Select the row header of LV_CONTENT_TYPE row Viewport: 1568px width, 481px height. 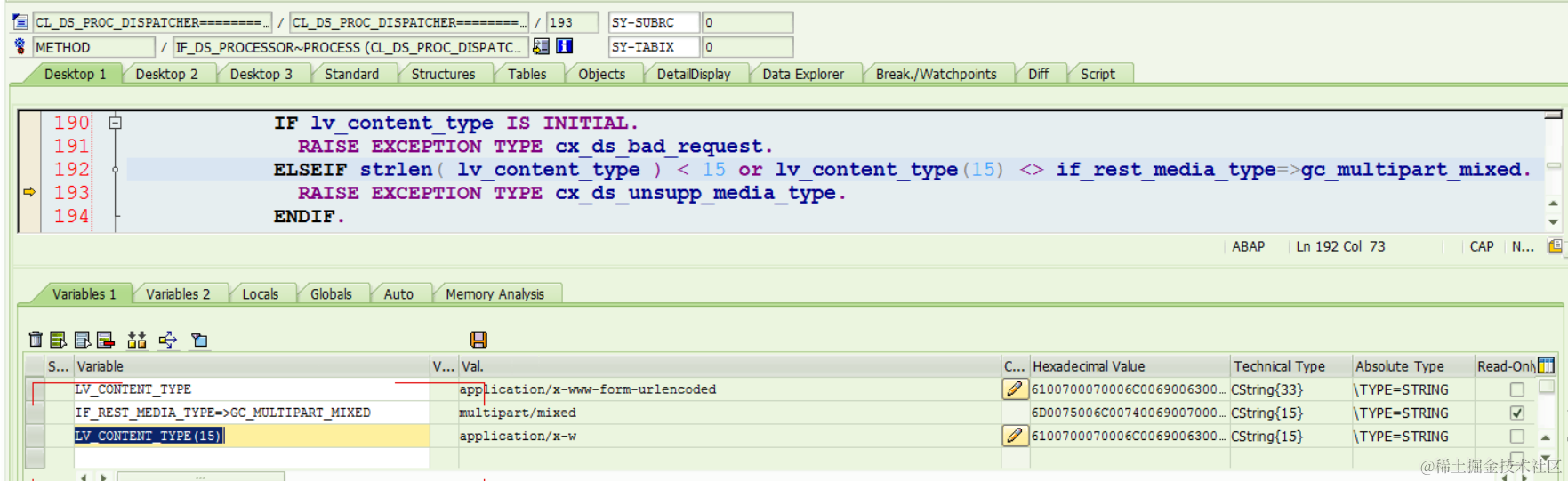pyautogui.click(x=35, y=389)
